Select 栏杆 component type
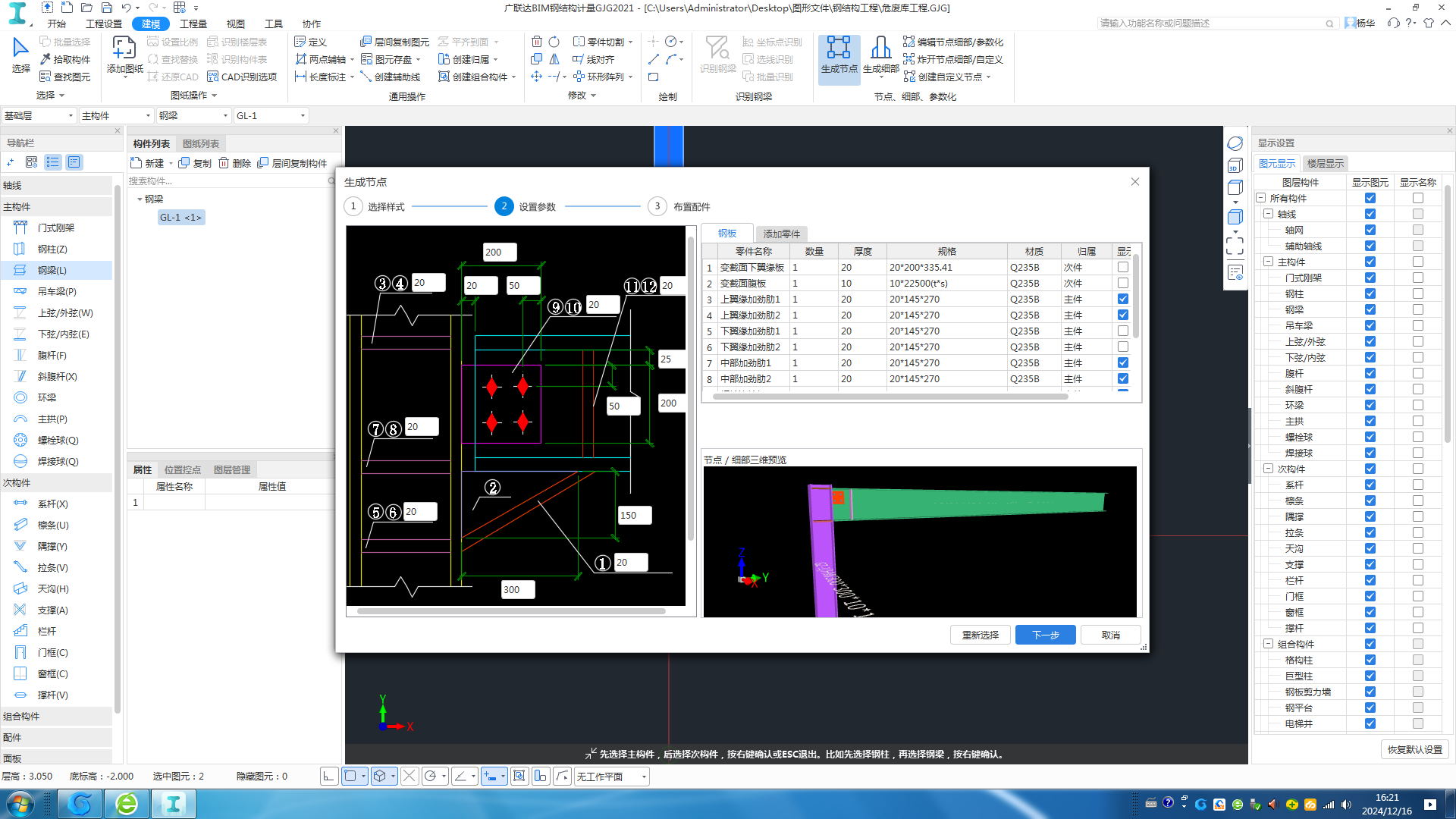Viewport: 1456px width, 819px height. pyautogui.click(x=47, y=631)
